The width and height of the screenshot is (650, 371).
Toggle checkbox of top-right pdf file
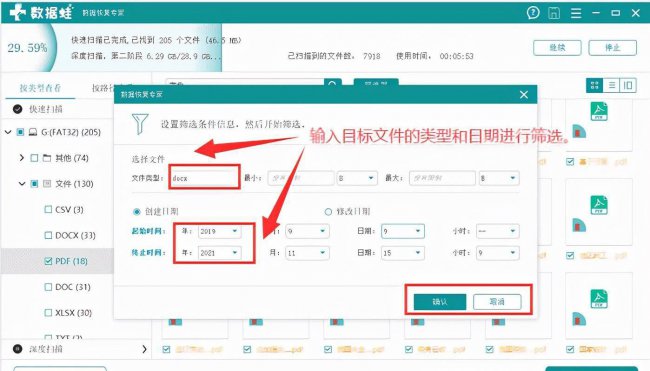(570, 162)
